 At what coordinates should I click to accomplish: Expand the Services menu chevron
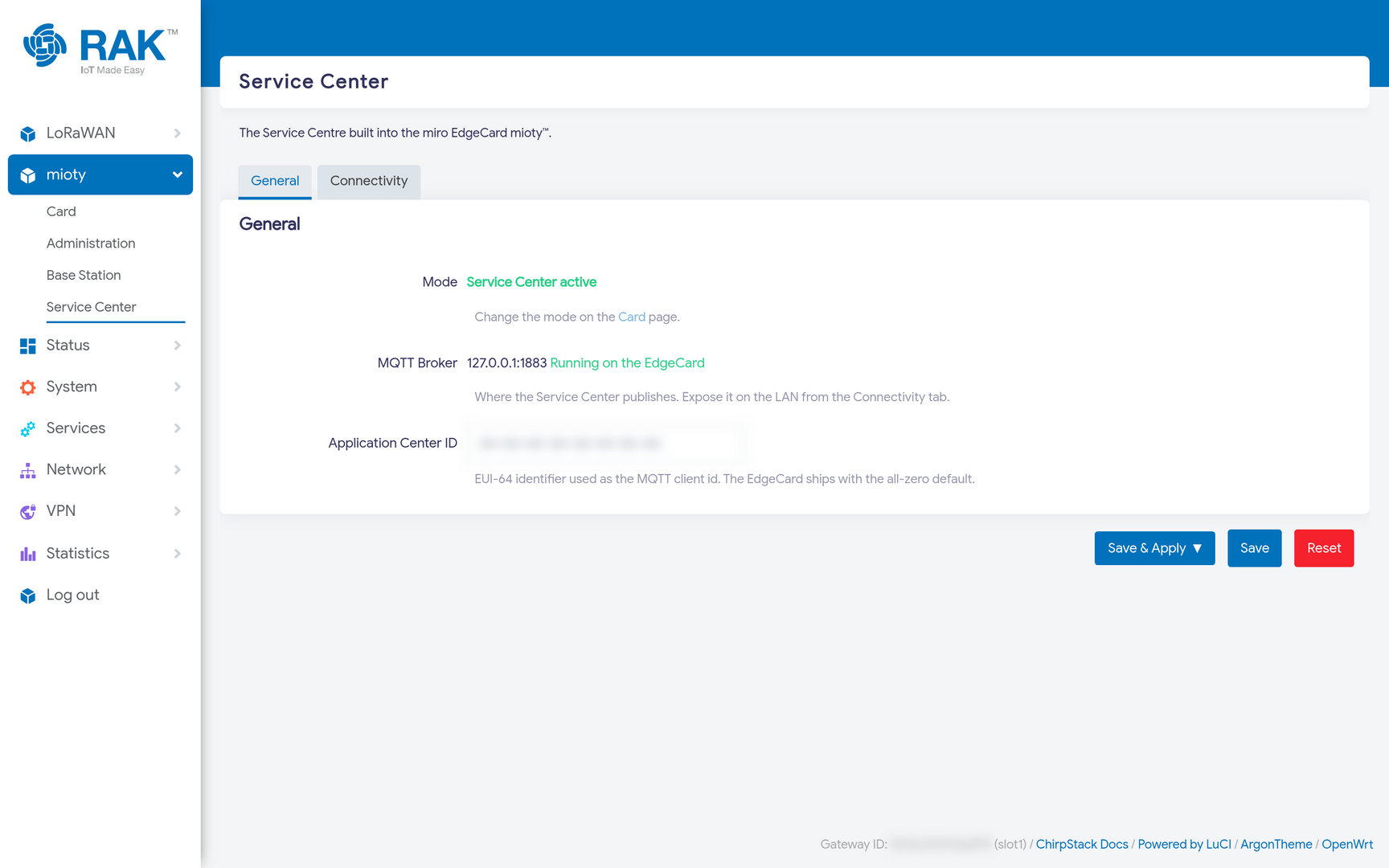(177, 428)
